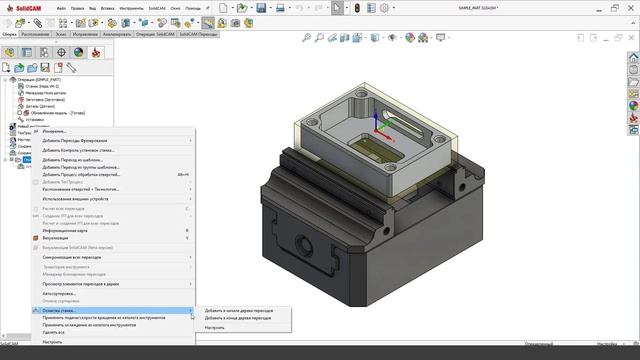Open the Options gear icon
The image size is (640, 360).
tap(384, 8)
